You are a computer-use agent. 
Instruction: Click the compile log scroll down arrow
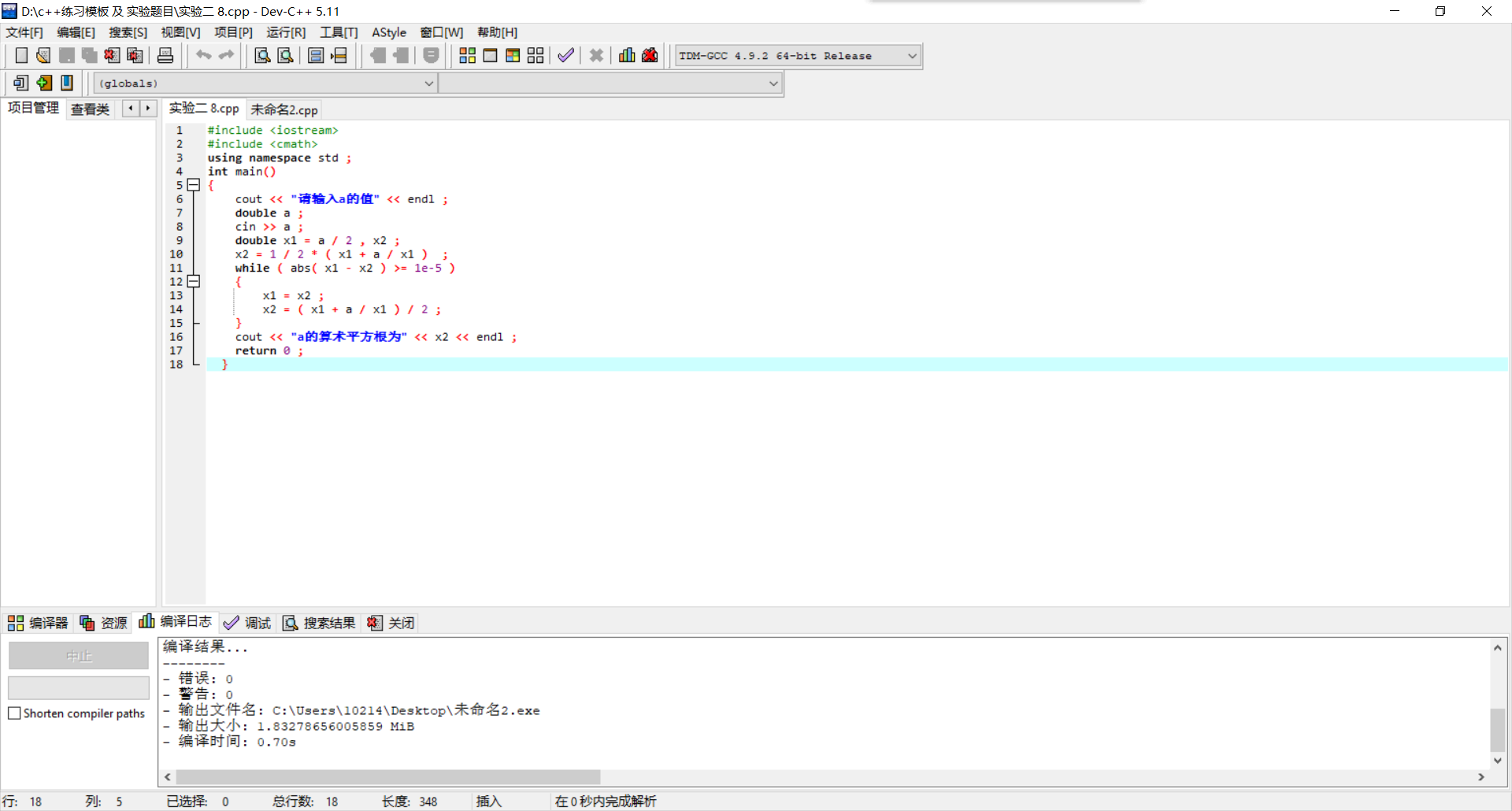click(1498, 761)
